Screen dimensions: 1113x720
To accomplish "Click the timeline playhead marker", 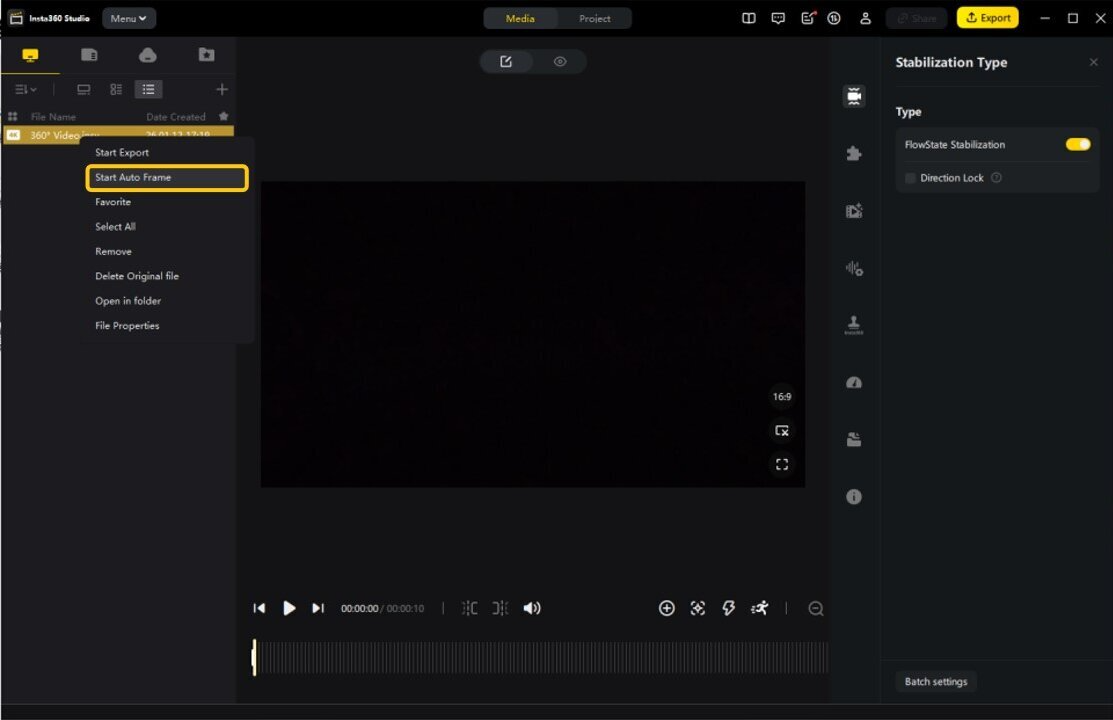I will coord(254,658).
